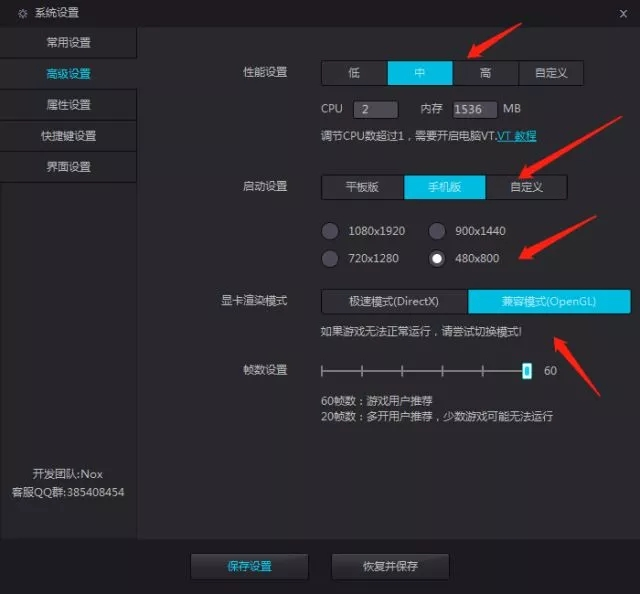
Task: Select the 高级设置 tab
Action: [x=68, y=73]
